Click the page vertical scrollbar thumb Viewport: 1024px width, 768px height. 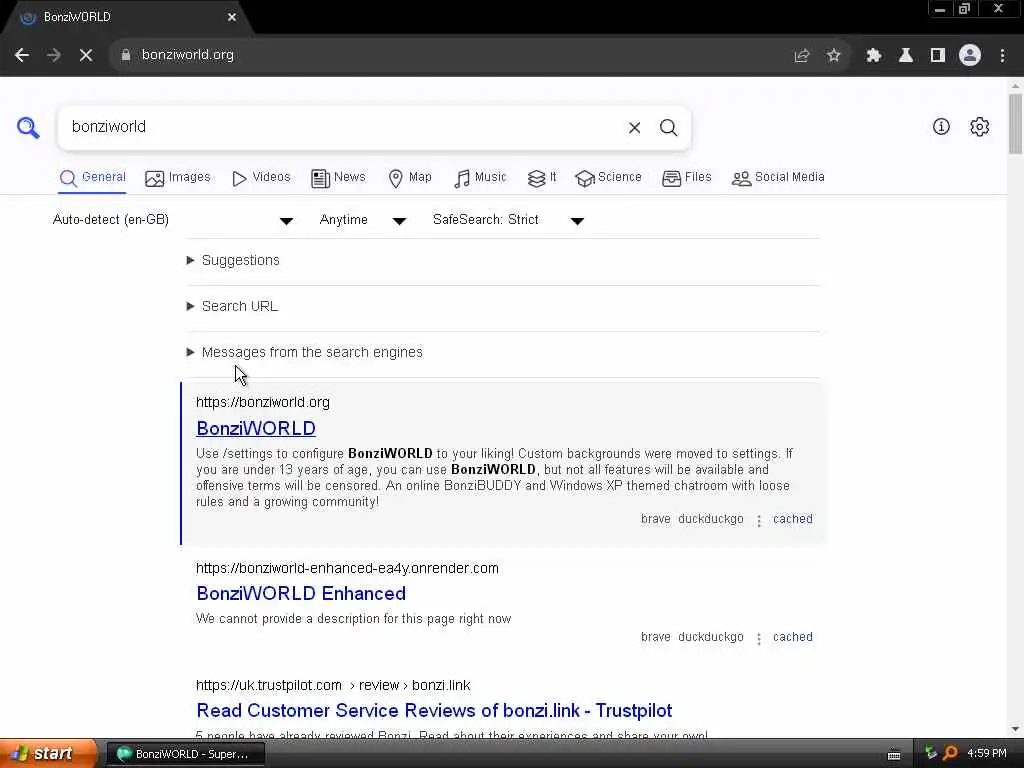pyautogui.click(x=1015, y=124)
